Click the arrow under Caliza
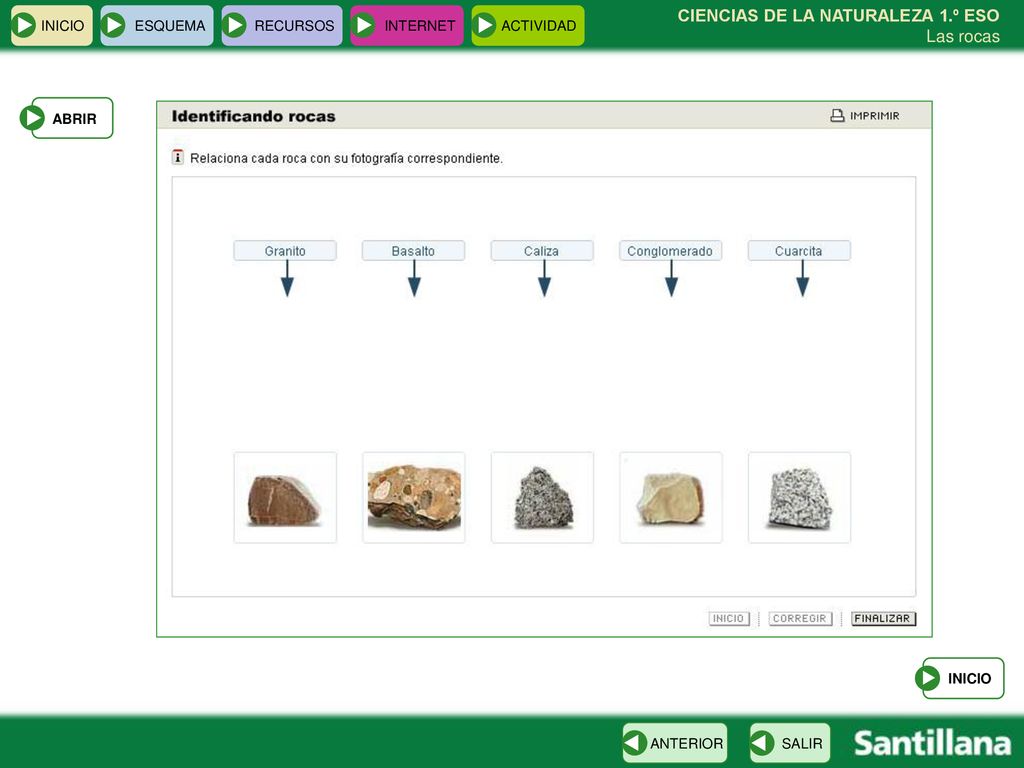 545,279
